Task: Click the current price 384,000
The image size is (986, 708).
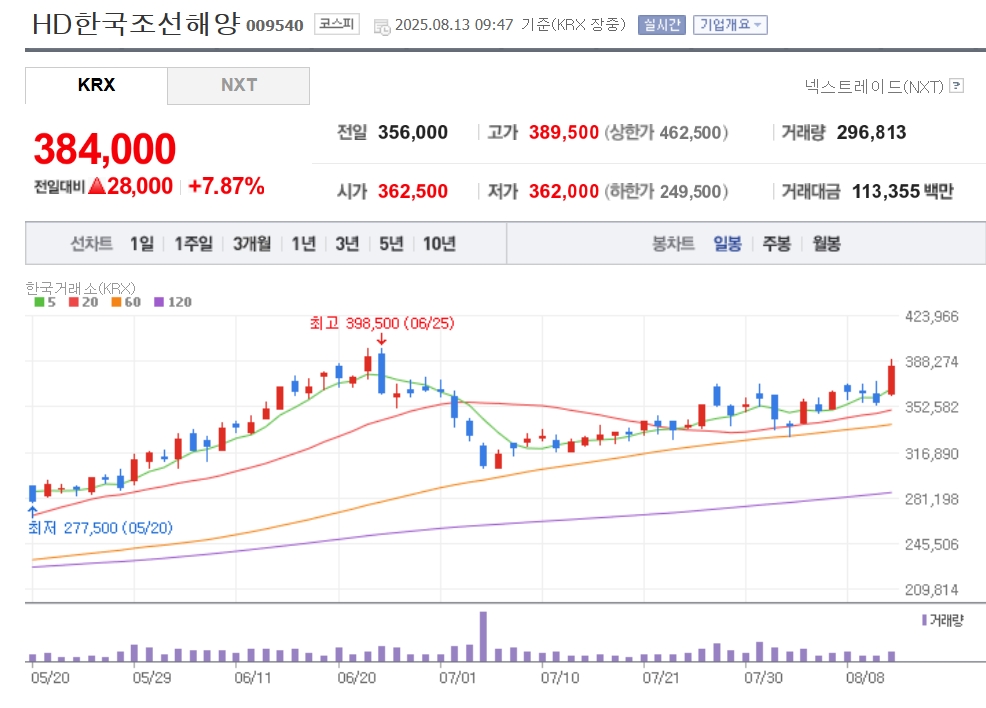Action: click(x=105, y=149)
